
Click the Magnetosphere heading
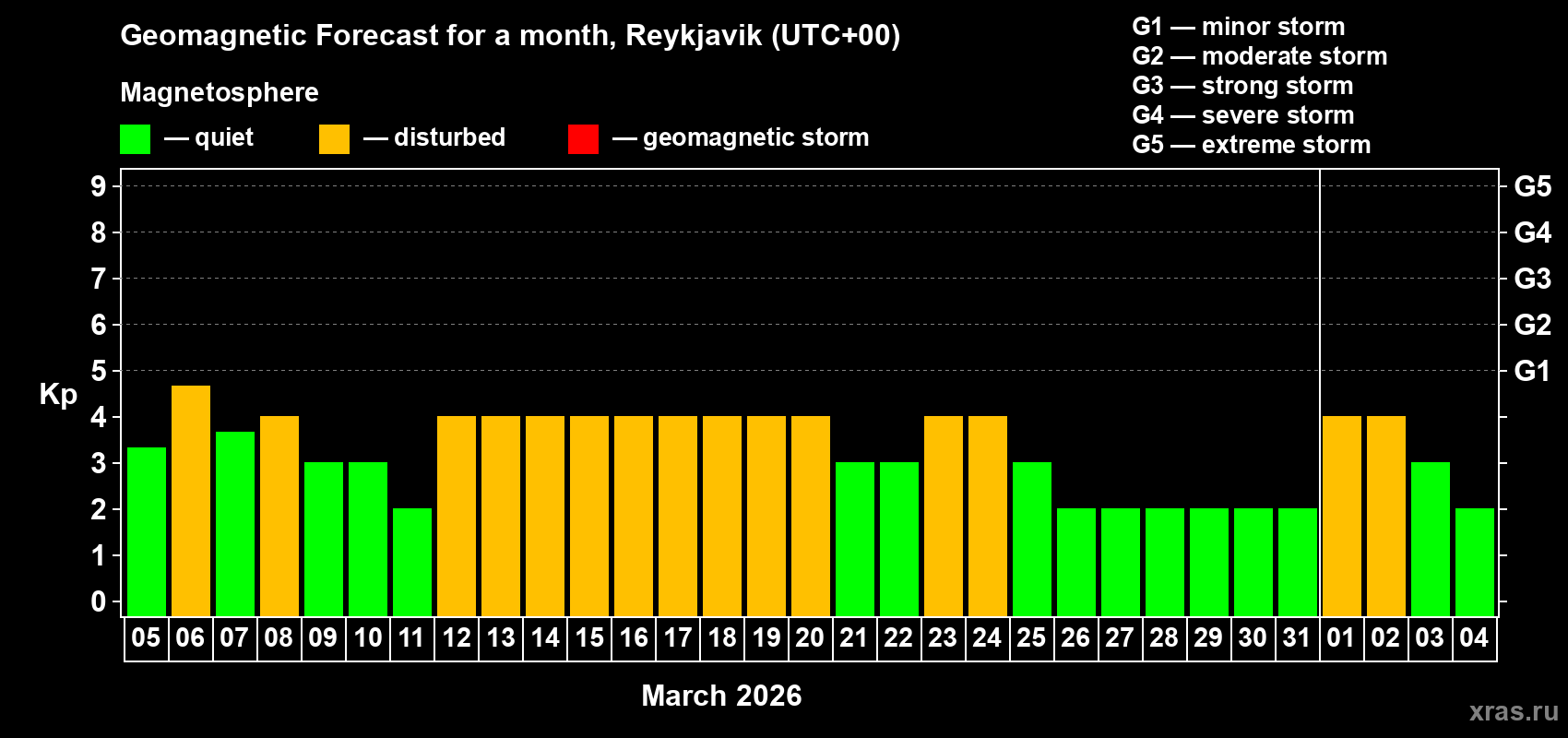coord(220,92)
